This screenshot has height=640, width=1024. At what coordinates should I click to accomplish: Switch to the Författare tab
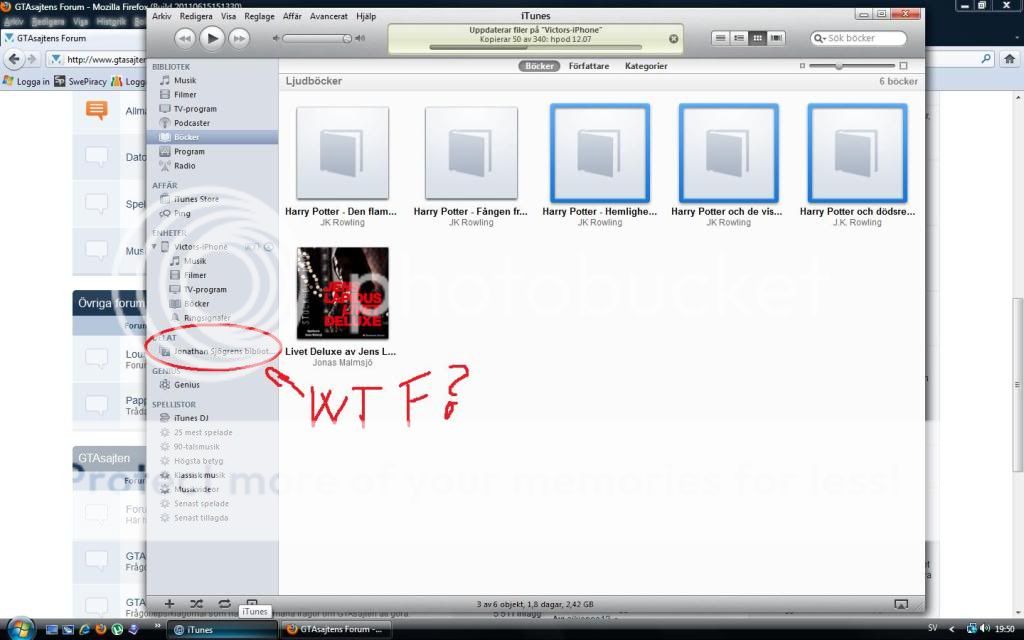(x=590, y=66)
